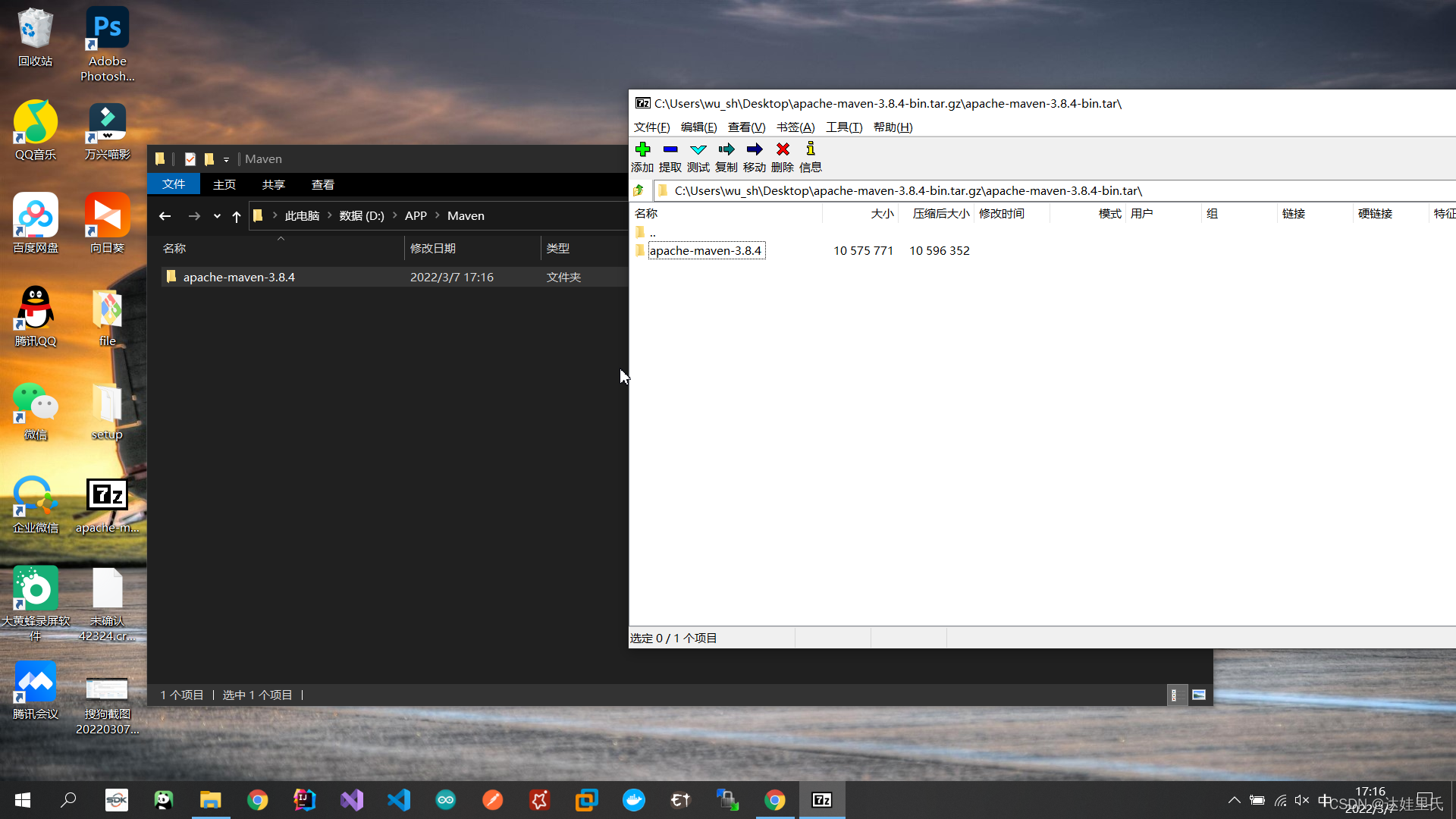
Task: Click the 7-Zip Add (添加) toolbar button
Action: point(642,157)
